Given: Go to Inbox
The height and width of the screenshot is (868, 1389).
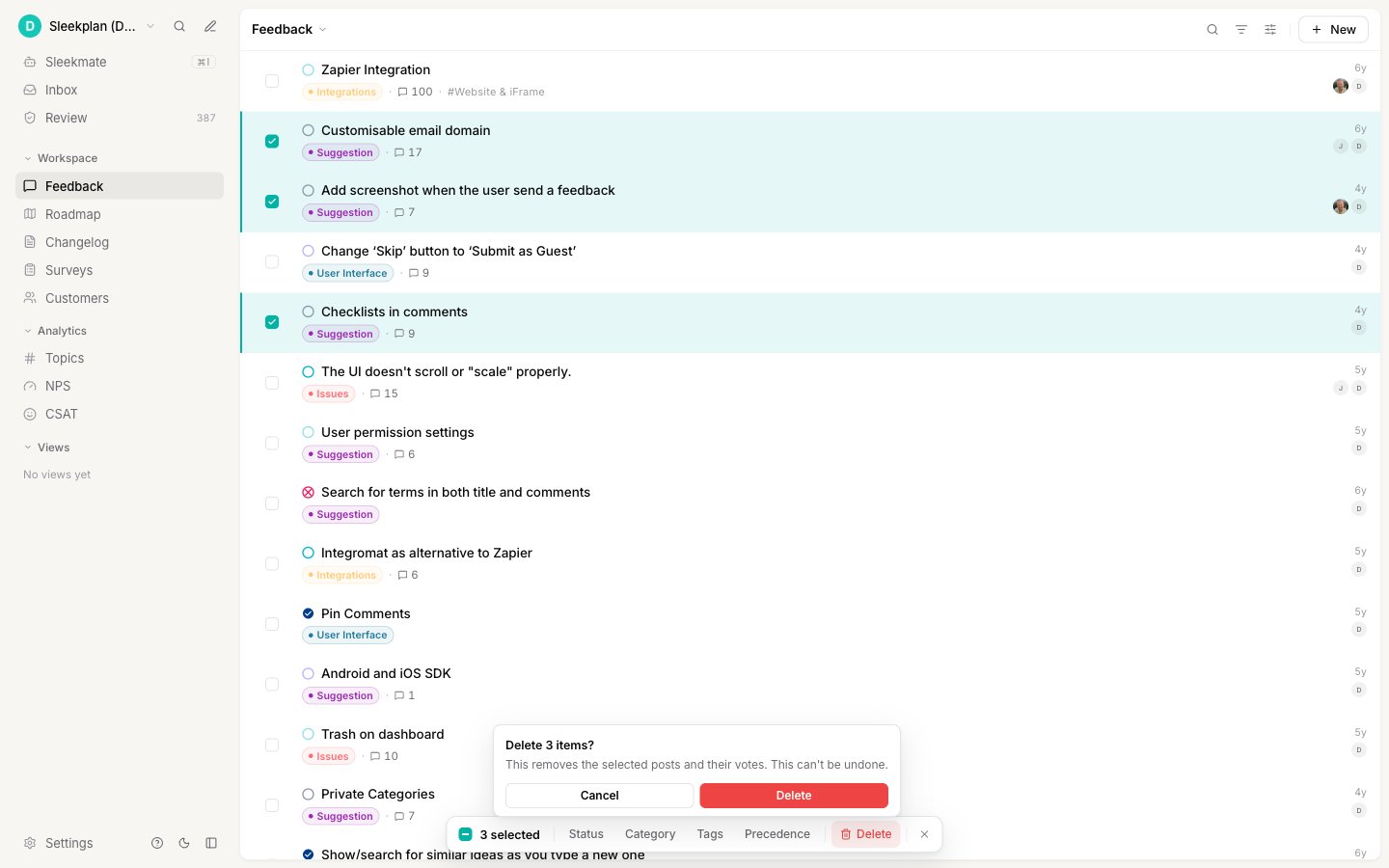Looking at the screenshot, I should [x=120, y=90].
